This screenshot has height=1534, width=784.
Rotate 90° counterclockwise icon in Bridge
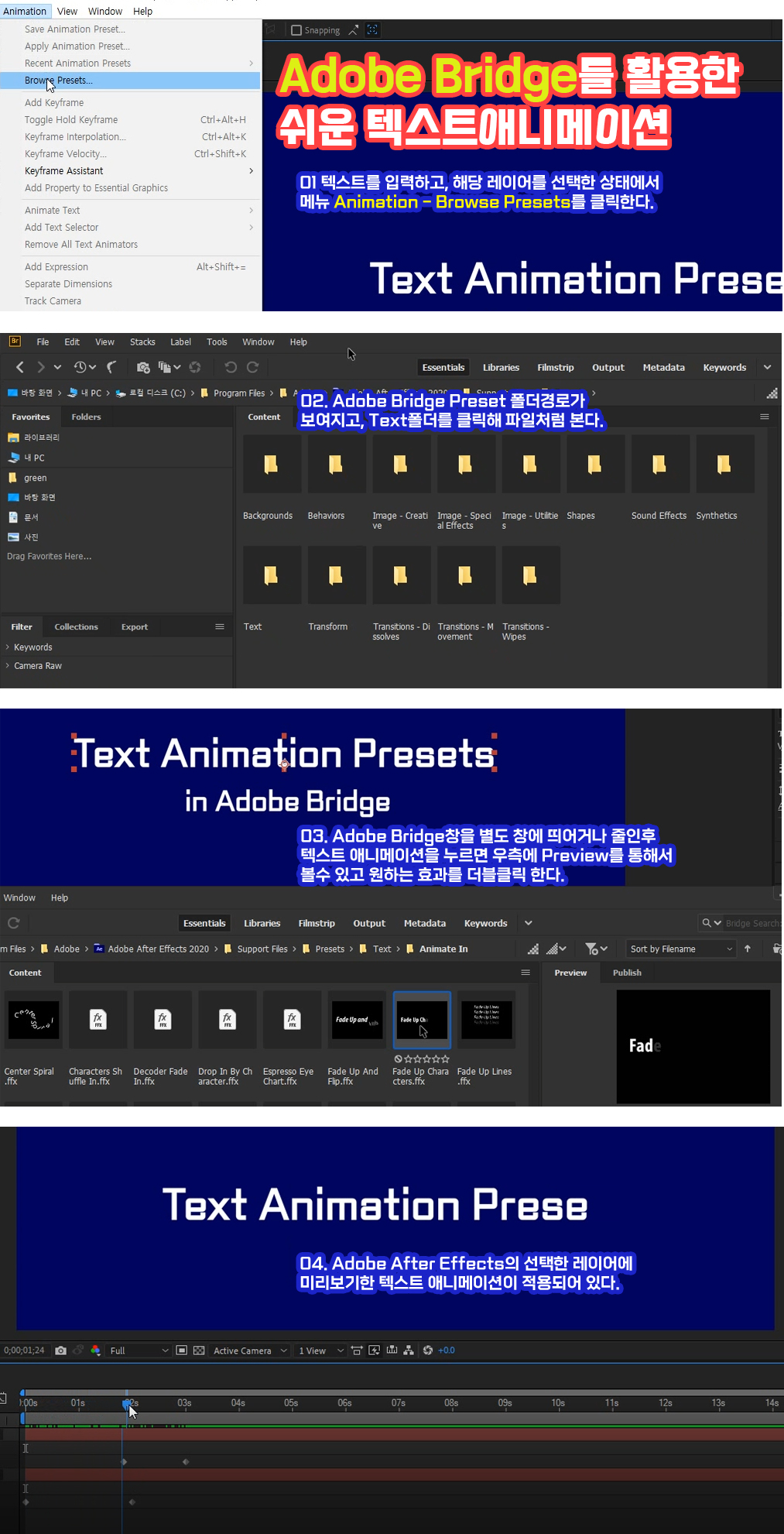[x=230, y=367]
